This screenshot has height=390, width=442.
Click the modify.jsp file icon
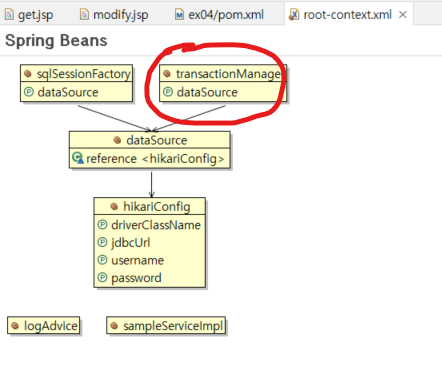[84, 15]
